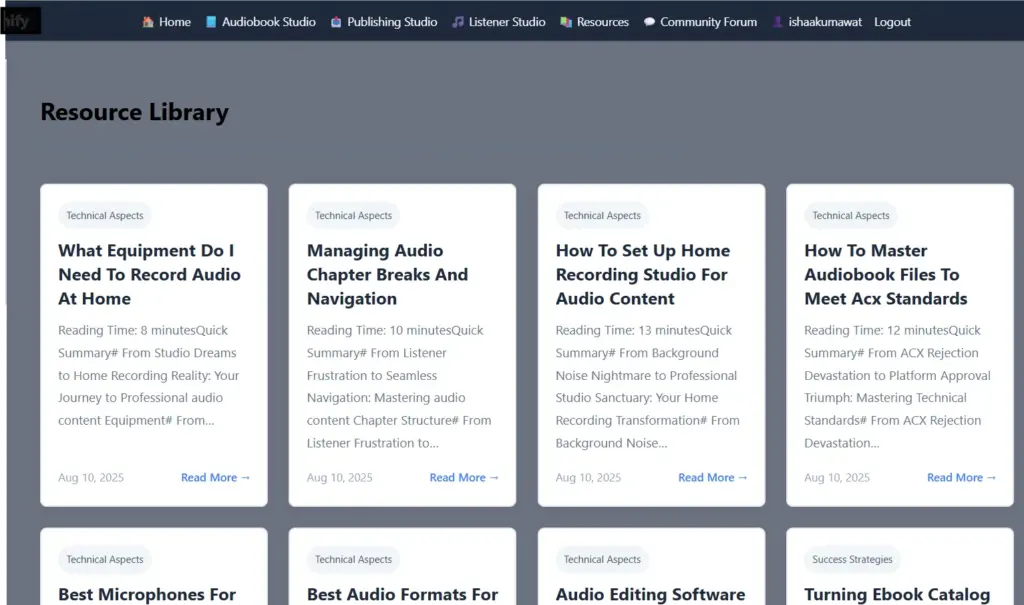Click the speech bubble icon for Community Forum
Viewport: 1024px width, 605px height.
pyautogui.click(x=648, y=21)
